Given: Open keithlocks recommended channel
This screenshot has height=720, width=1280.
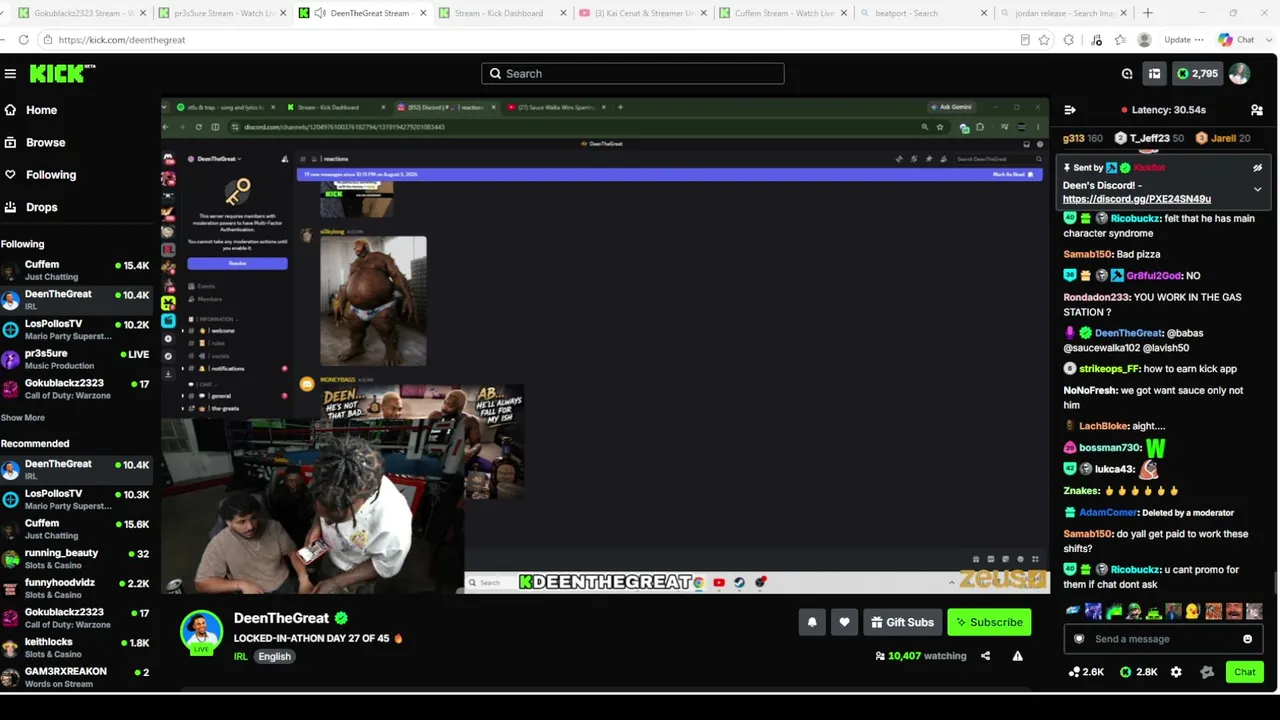Looking at the screenshot, I should click(77, 648).
